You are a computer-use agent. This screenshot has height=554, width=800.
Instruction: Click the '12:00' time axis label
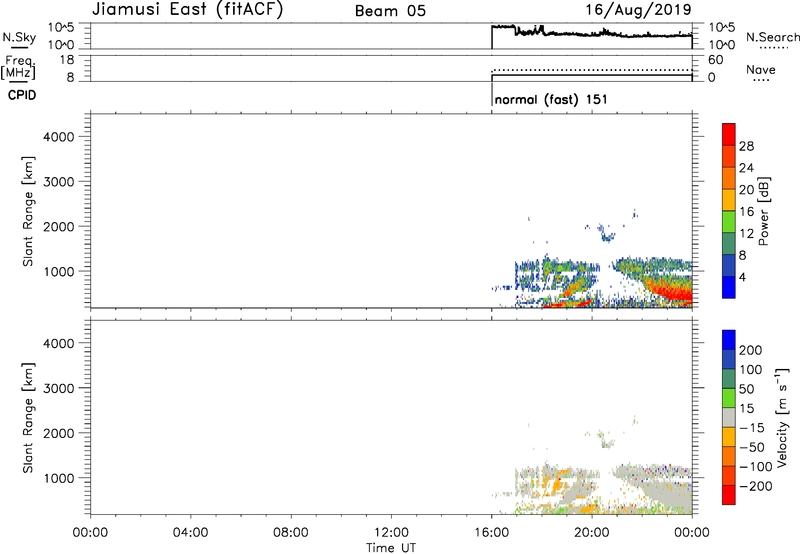point(391,533)
